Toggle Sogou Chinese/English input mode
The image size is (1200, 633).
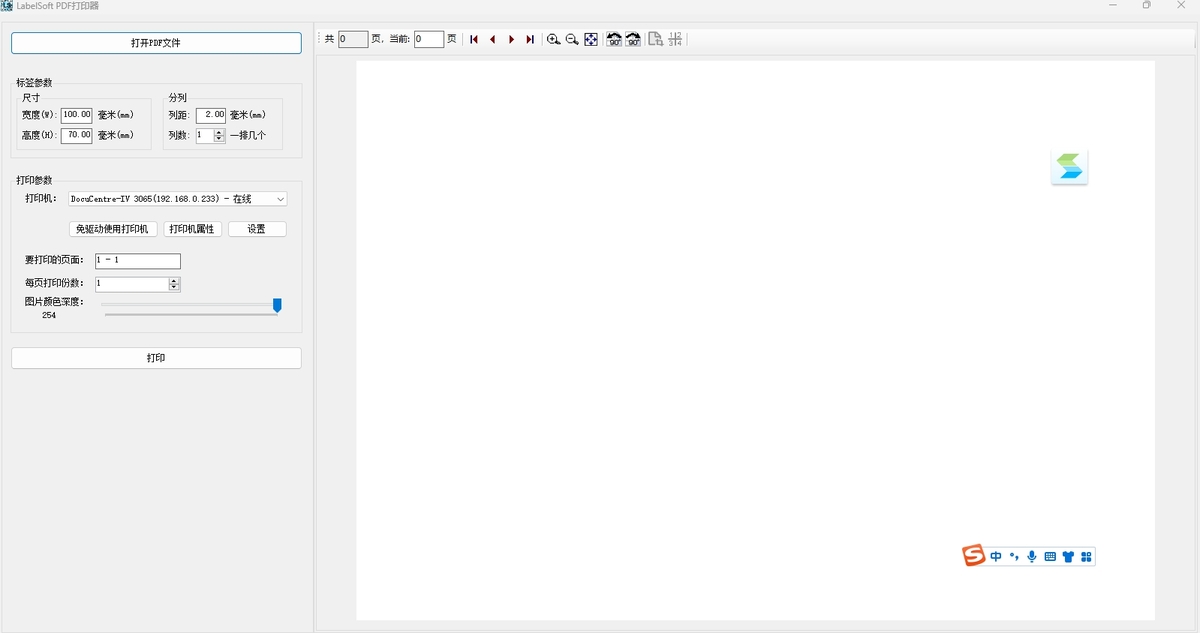pos(996,556)
